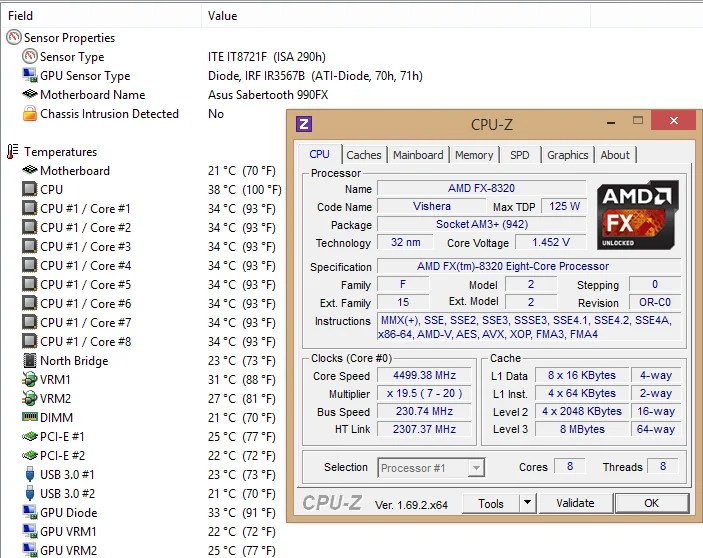Click the DIMM memory module icon
703x558 pixels.
pos(30,417)
